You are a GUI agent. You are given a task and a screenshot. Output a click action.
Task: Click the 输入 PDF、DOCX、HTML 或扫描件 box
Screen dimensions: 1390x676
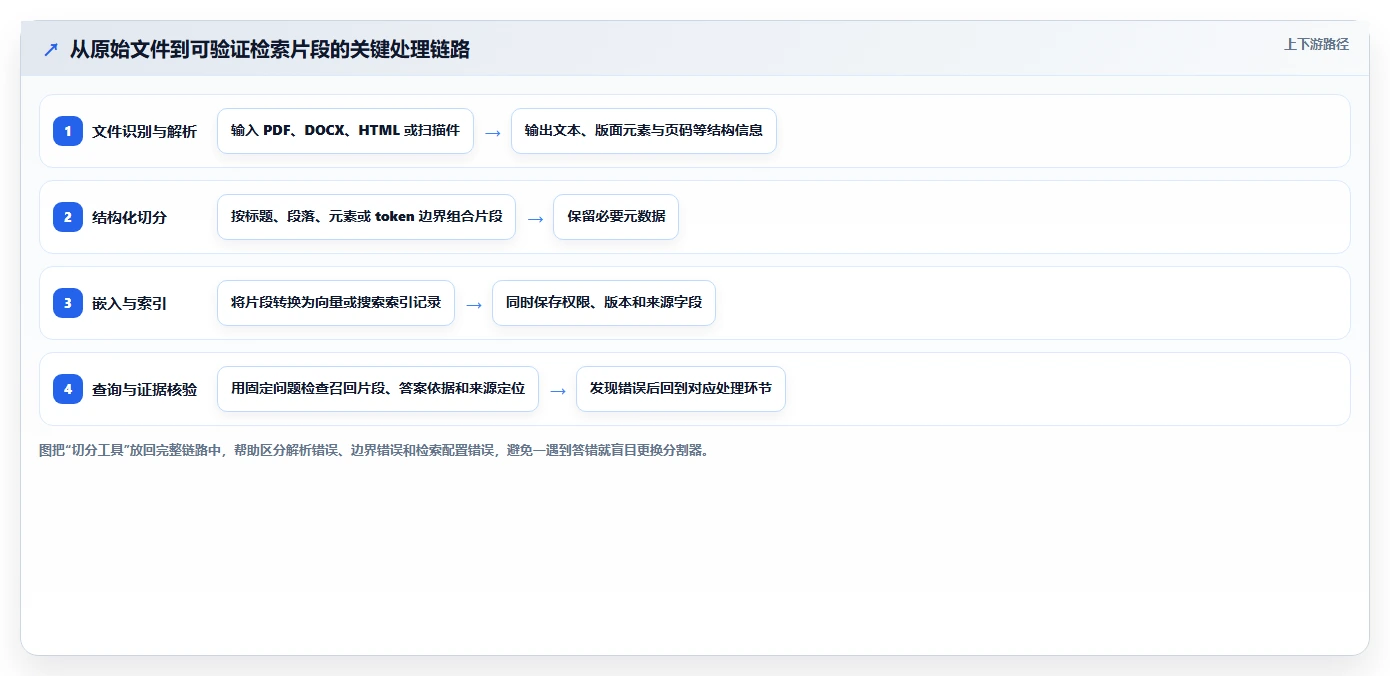point(345,131)
